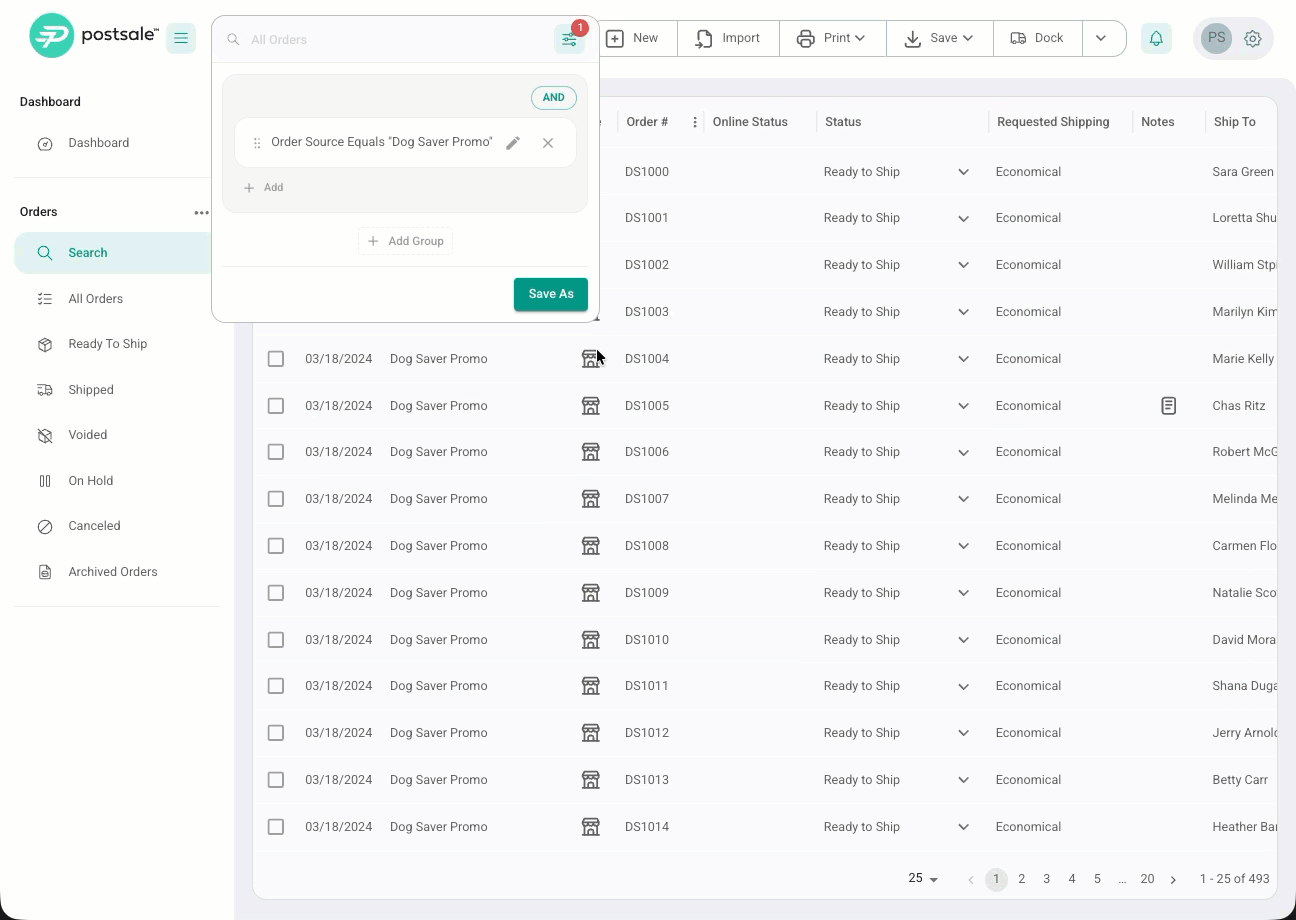The width and height of the screenshot is (1296, 920).
Task: Check the box for order DS1011
Action: pos(276,686)
